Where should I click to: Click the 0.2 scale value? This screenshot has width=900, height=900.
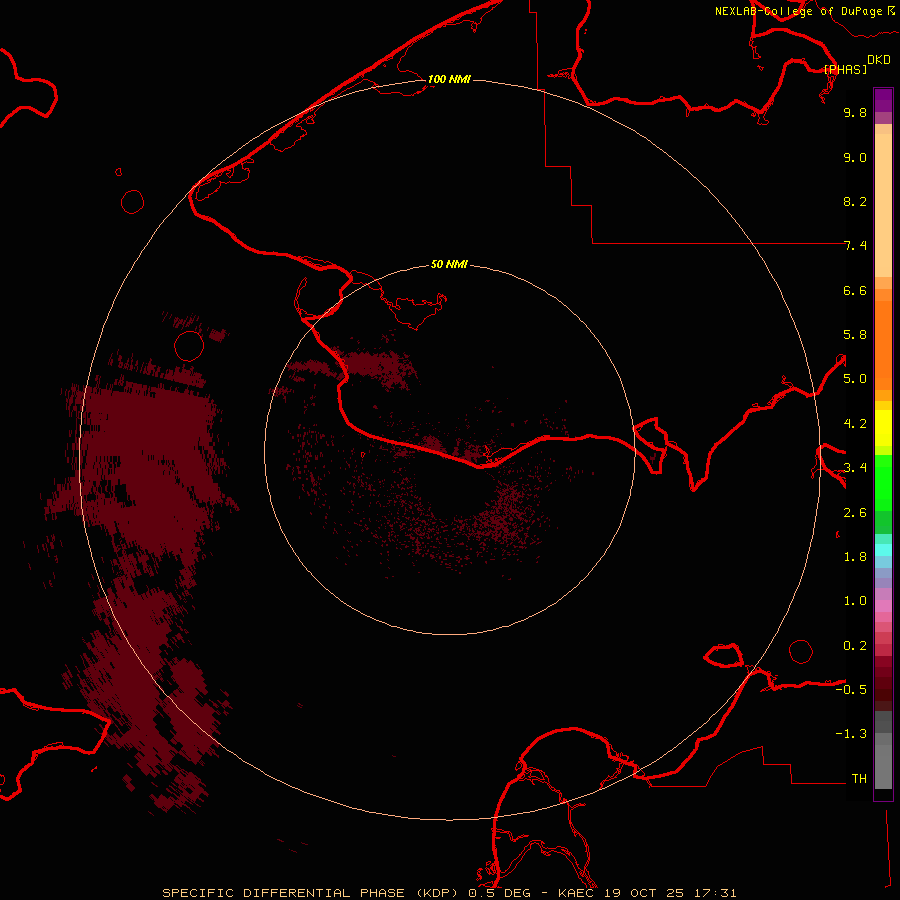pos(855,646)
